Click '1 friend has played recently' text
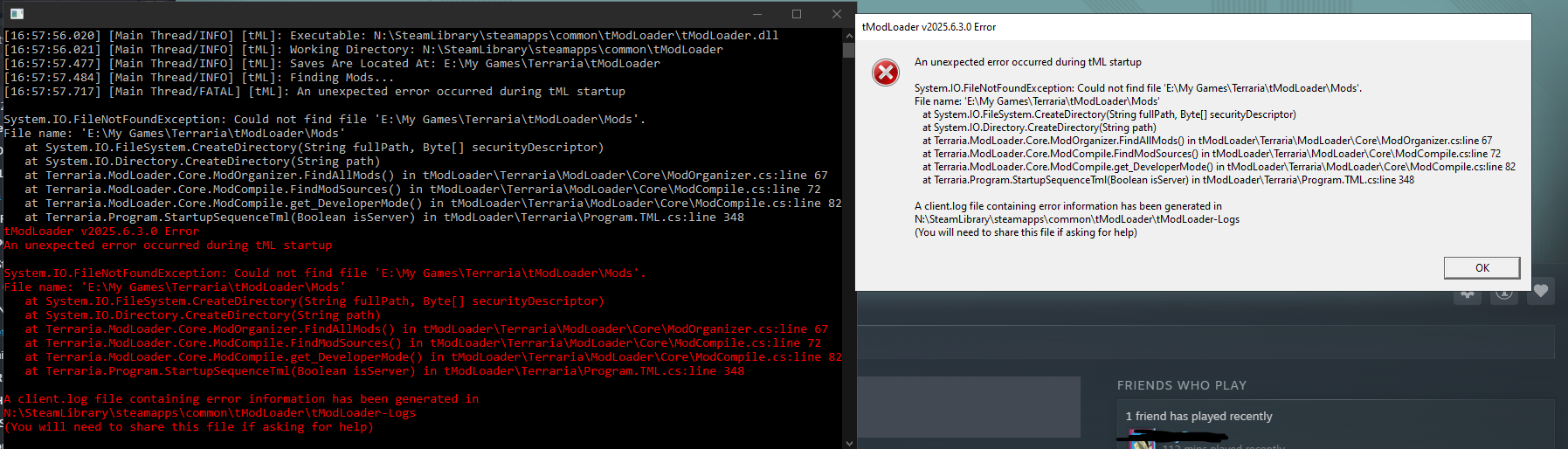This screenshot has width=1568, height=449. click(1198, 417)
